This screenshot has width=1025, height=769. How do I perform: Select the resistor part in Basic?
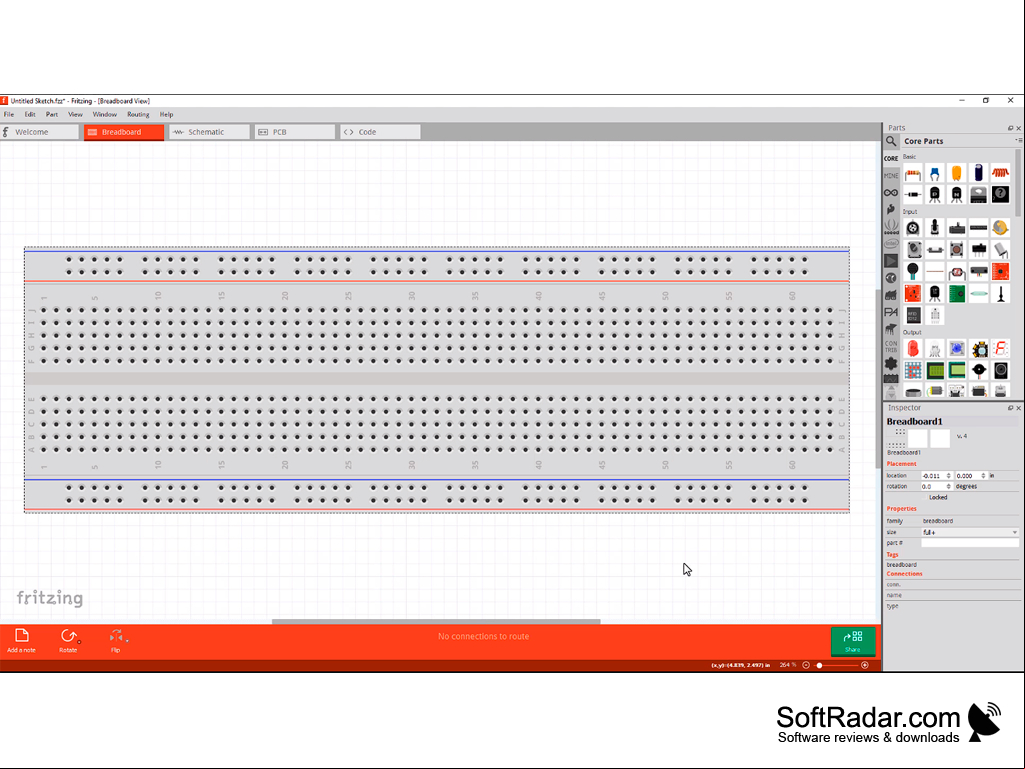[x=913, y=174]
